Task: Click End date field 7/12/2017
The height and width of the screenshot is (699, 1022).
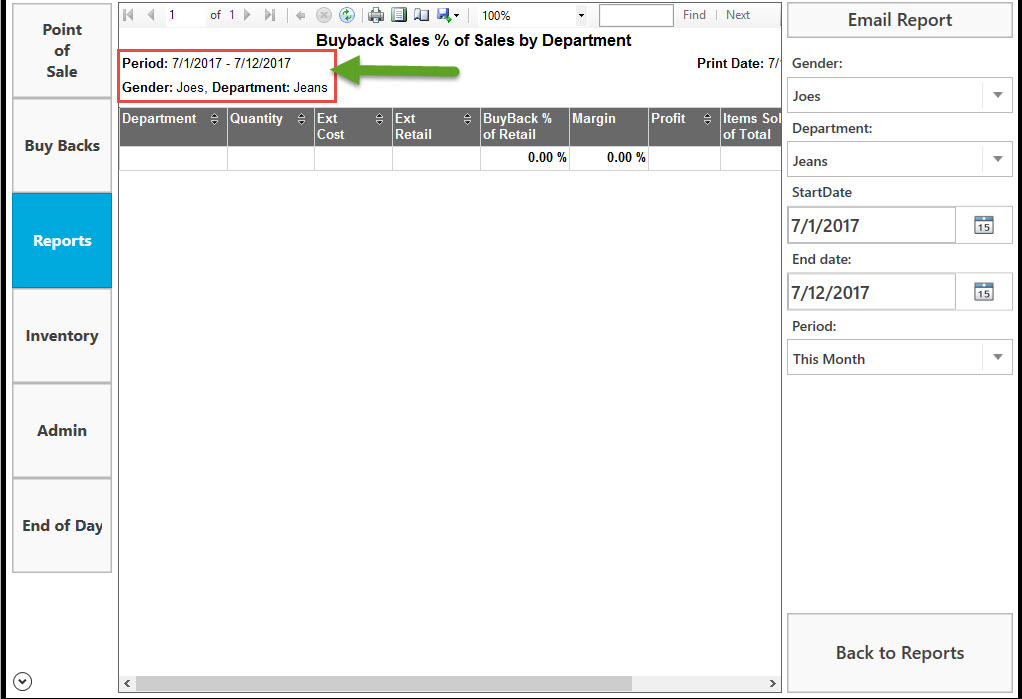Action: 871,292
